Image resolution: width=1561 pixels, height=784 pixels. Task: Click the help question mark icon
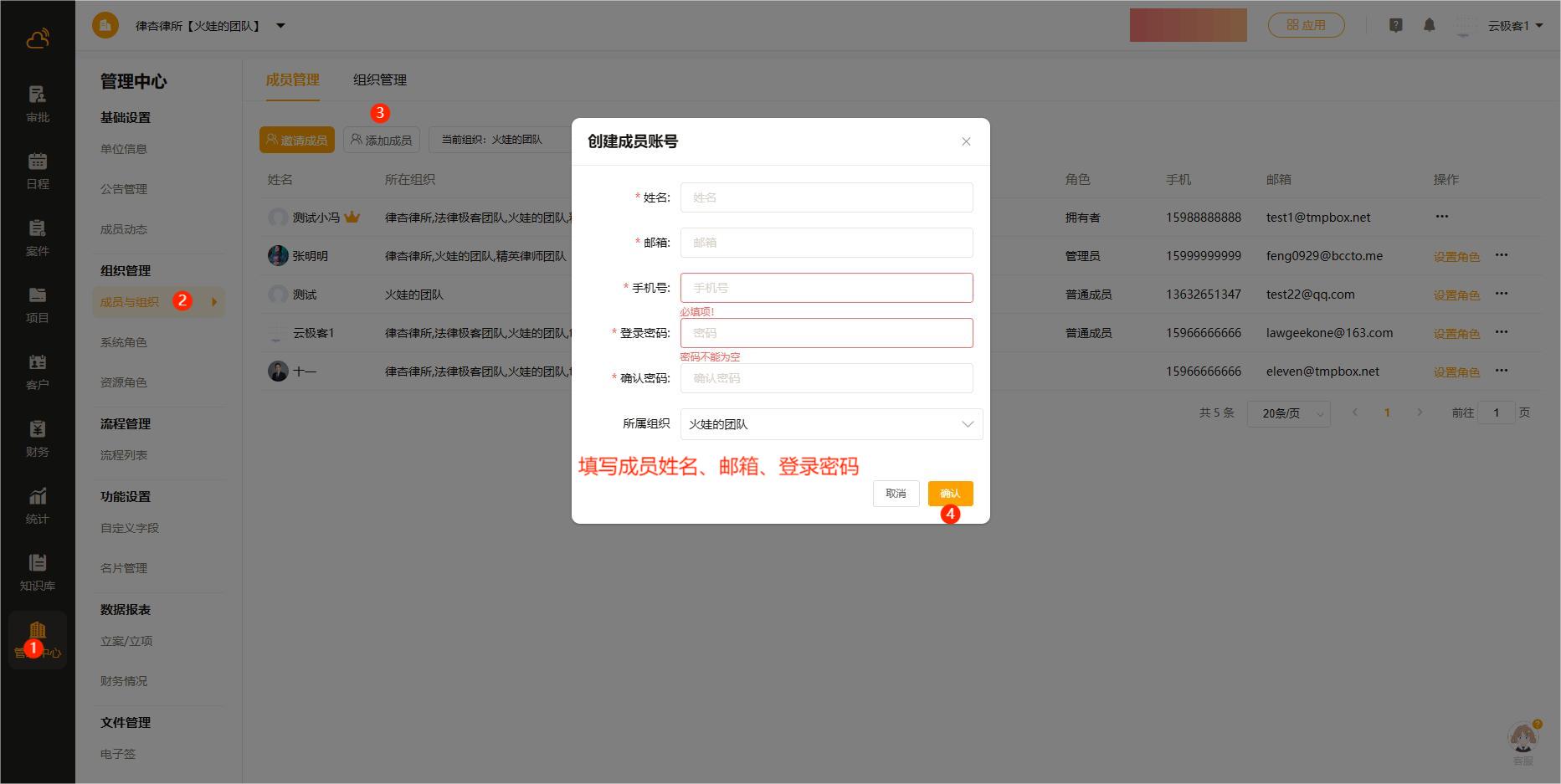pyautogui.click(x=1395, y=25)
